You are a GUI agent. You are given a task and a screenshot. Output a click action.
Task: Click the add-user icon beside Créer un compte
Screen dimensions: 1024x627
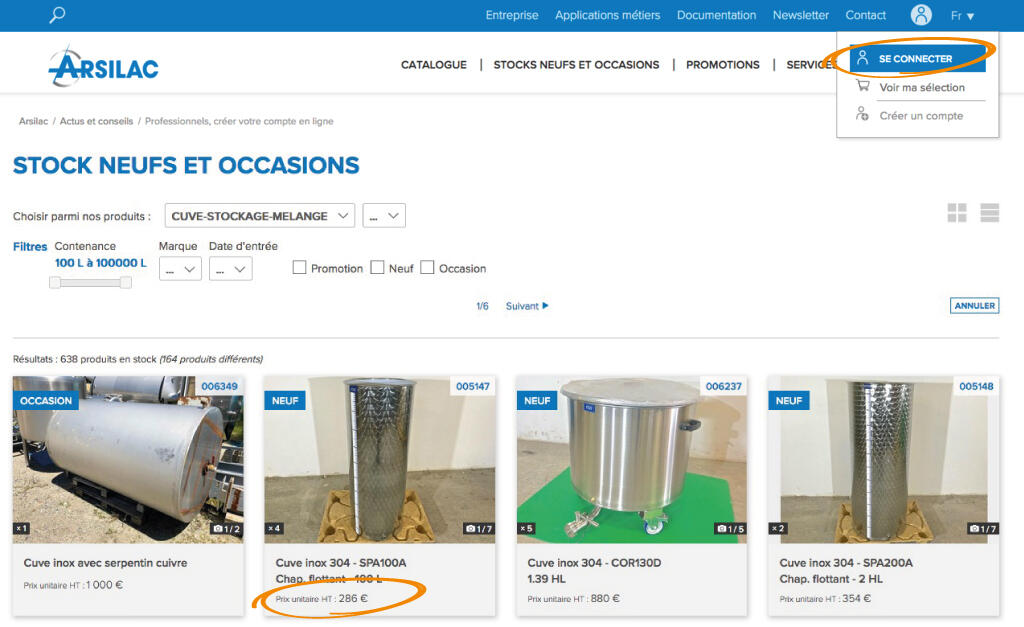(x=862, y=114)
